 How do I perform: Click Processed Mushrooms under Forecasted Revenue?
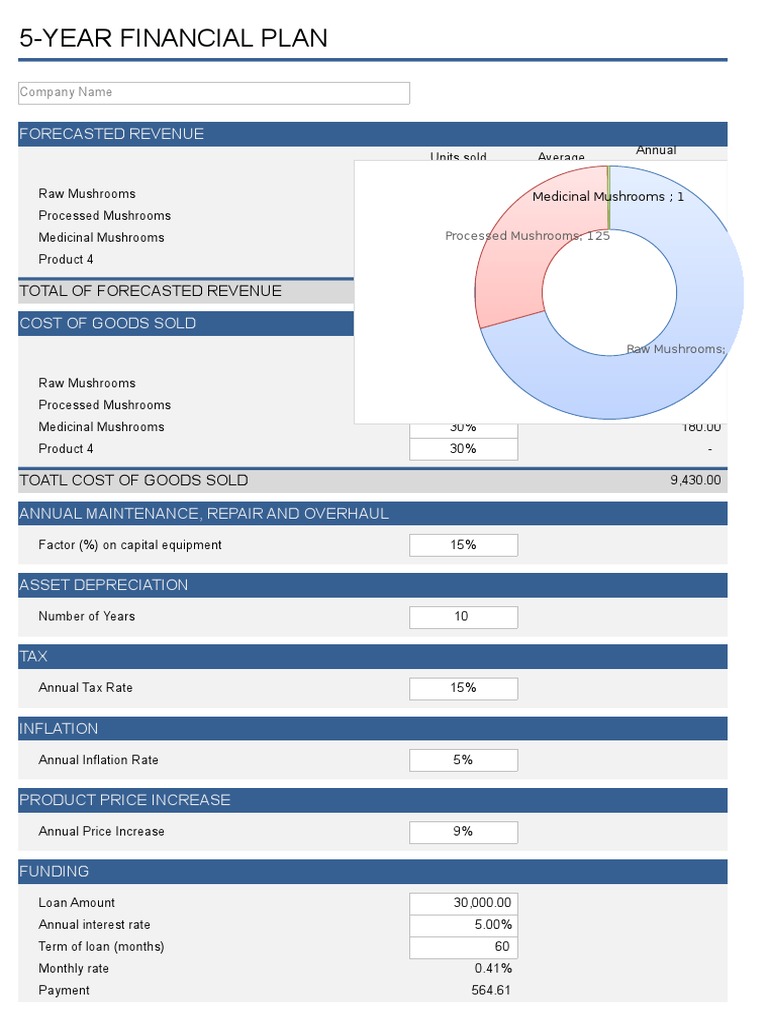point(104,216)
